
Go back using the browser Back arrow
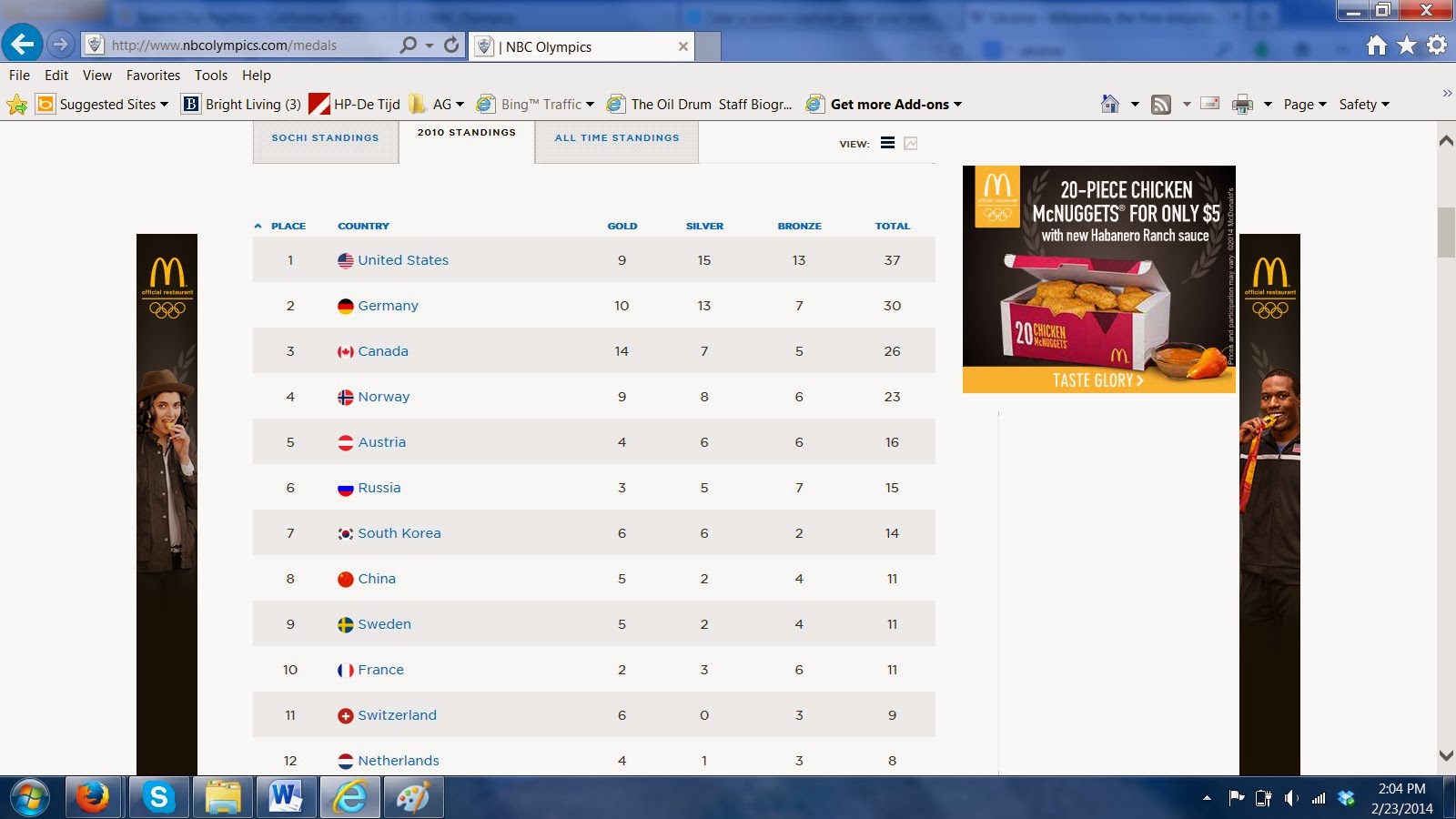(22, 44)
